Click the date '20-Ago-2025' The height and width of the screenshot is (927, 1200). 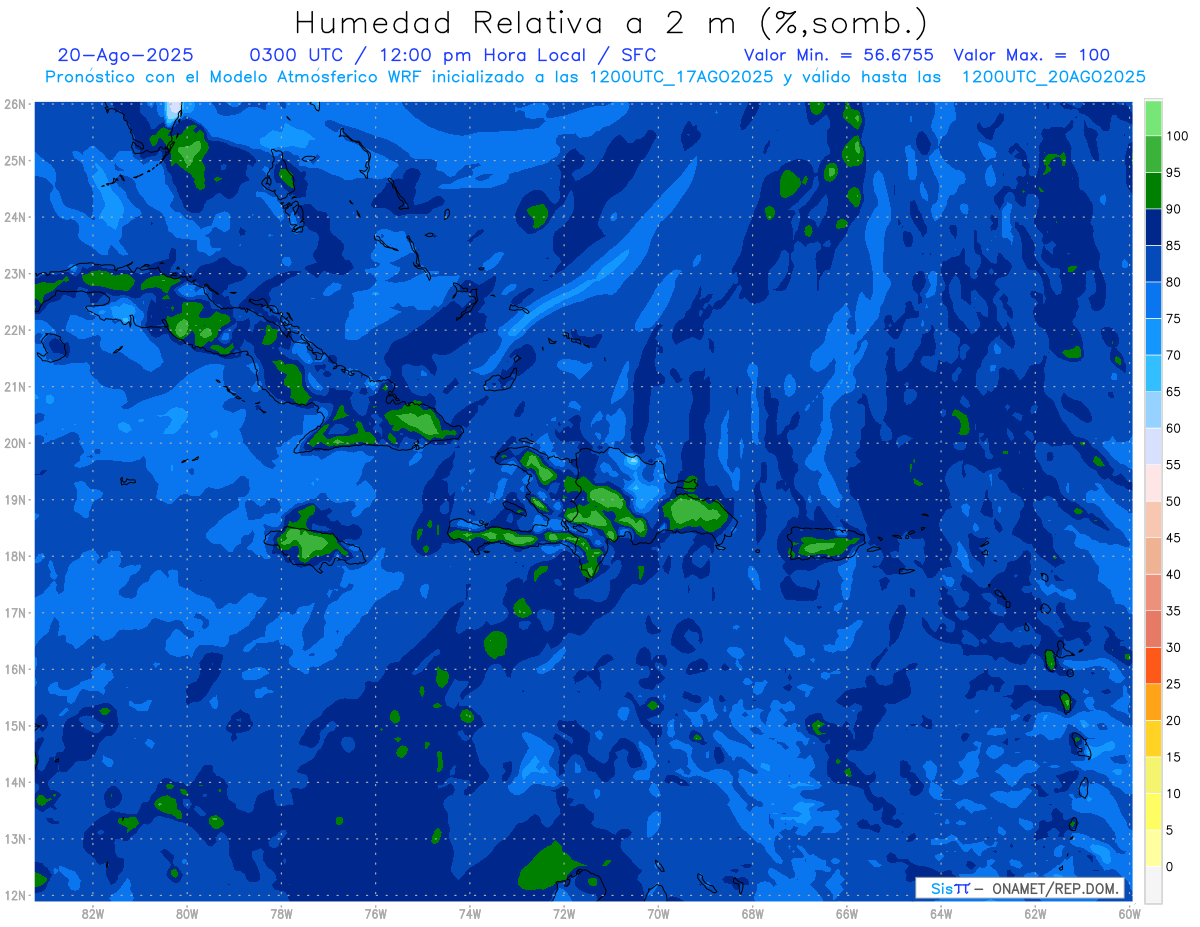pos(126,55)
